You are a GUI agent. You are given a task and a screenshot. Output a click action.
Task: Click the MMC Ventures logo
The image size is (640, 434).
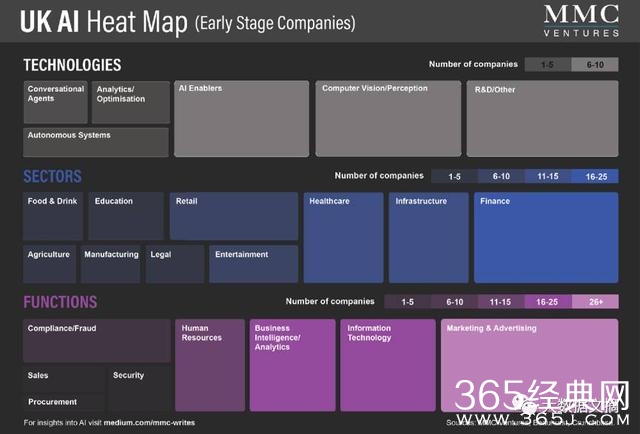coord(588,18)
